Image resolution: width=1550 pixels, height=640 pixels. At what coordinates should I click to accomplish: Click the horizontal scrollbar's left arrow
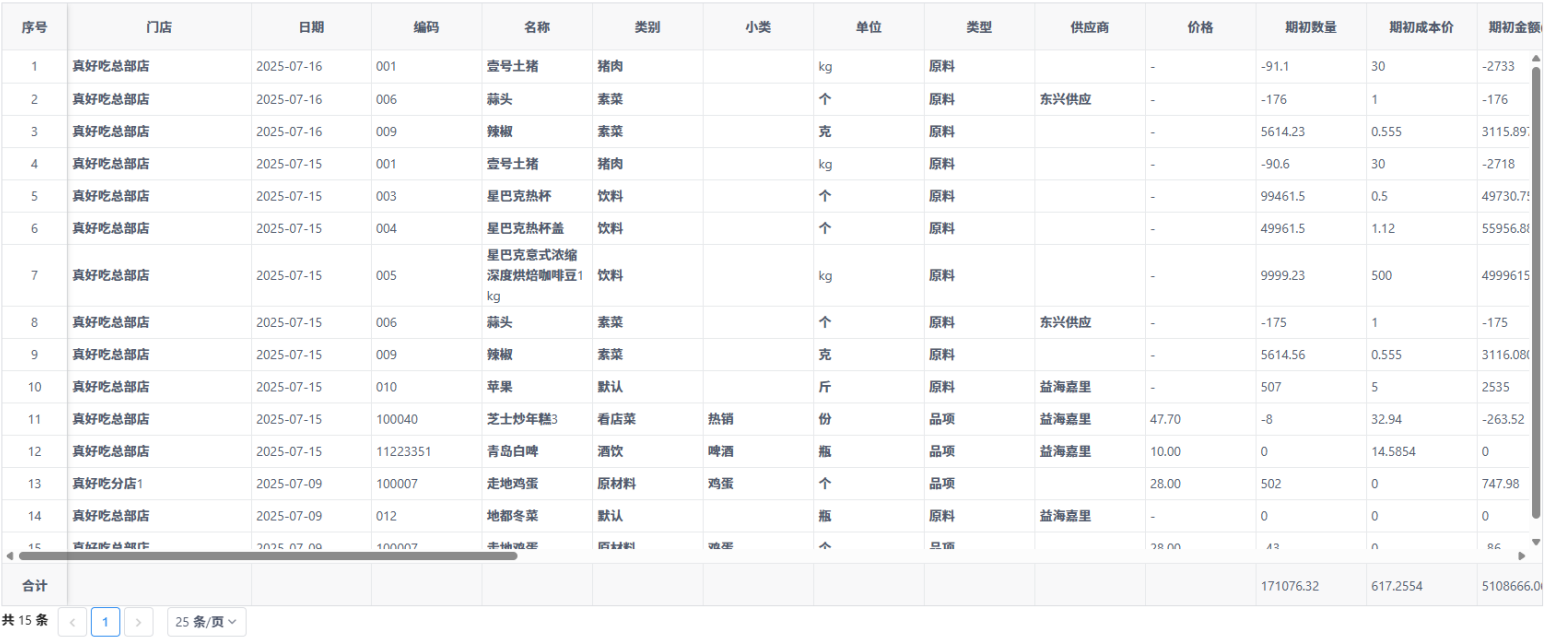click(9, 556)
